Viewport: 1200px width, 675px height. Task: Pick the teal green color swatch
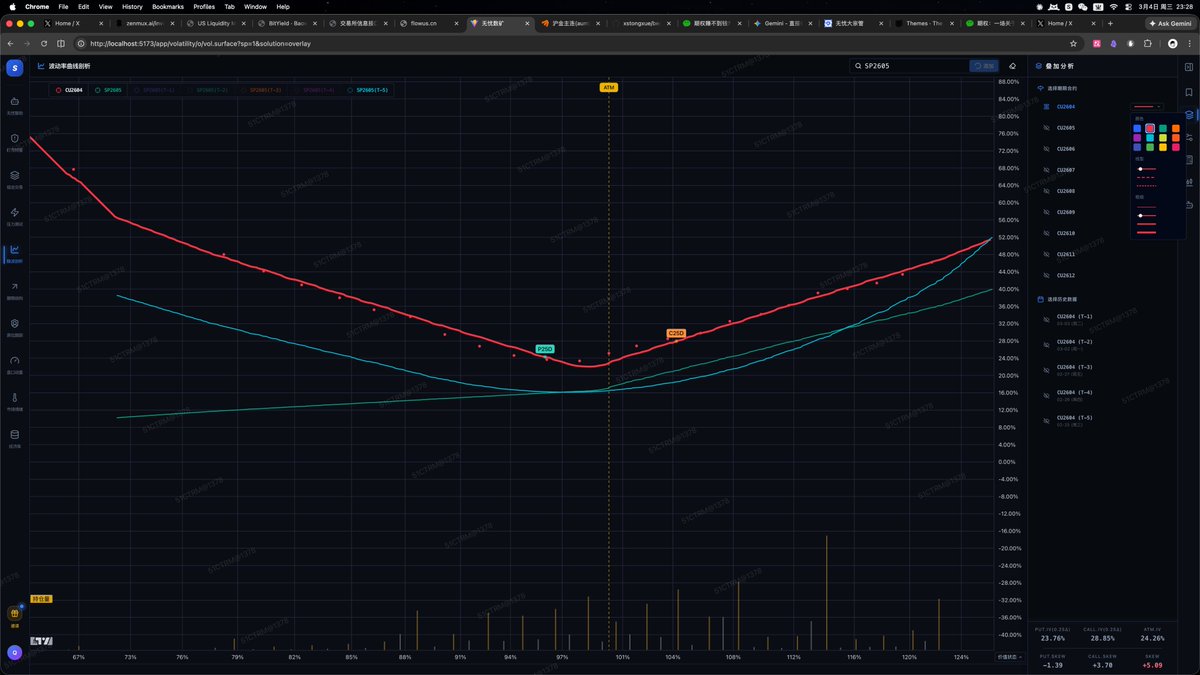[1163, 128]
